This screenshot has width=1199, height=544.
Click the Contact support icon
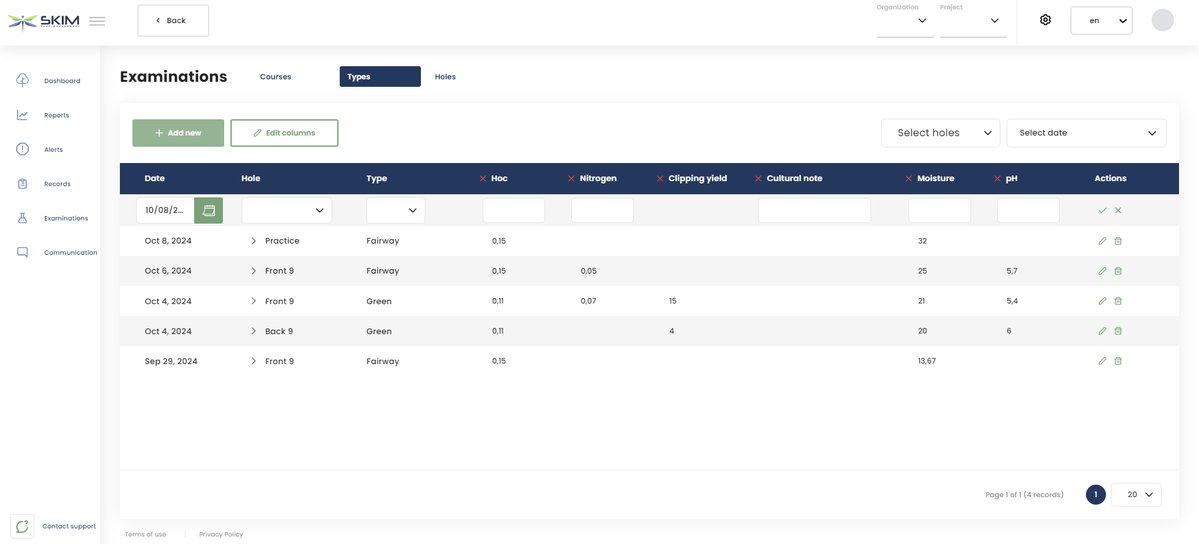coord(22,526)
